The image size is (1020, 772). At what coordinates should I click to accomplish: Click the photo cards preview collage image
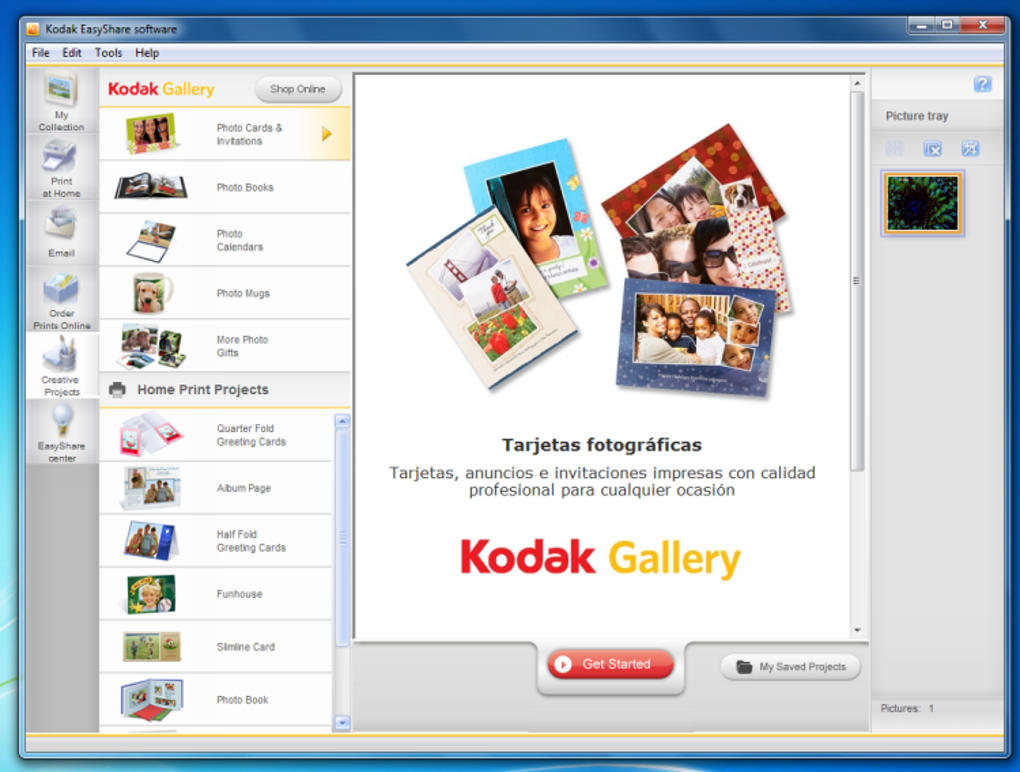pyautogui.click(x=600, y=259)
